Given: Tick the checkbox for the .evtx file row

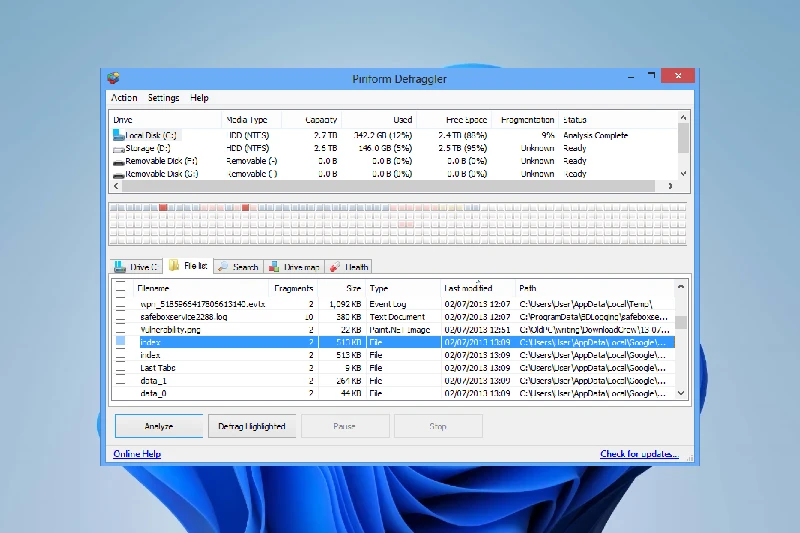Looking at the screenshot, I should tap(120, 304).
